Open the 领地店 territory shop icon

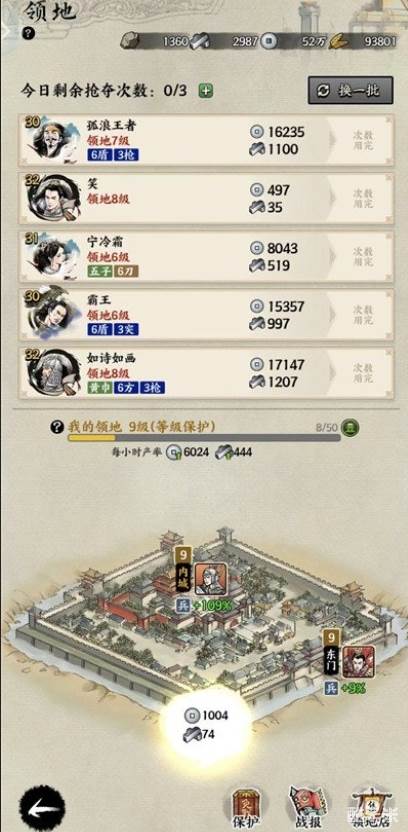click(x=371, y=807)
